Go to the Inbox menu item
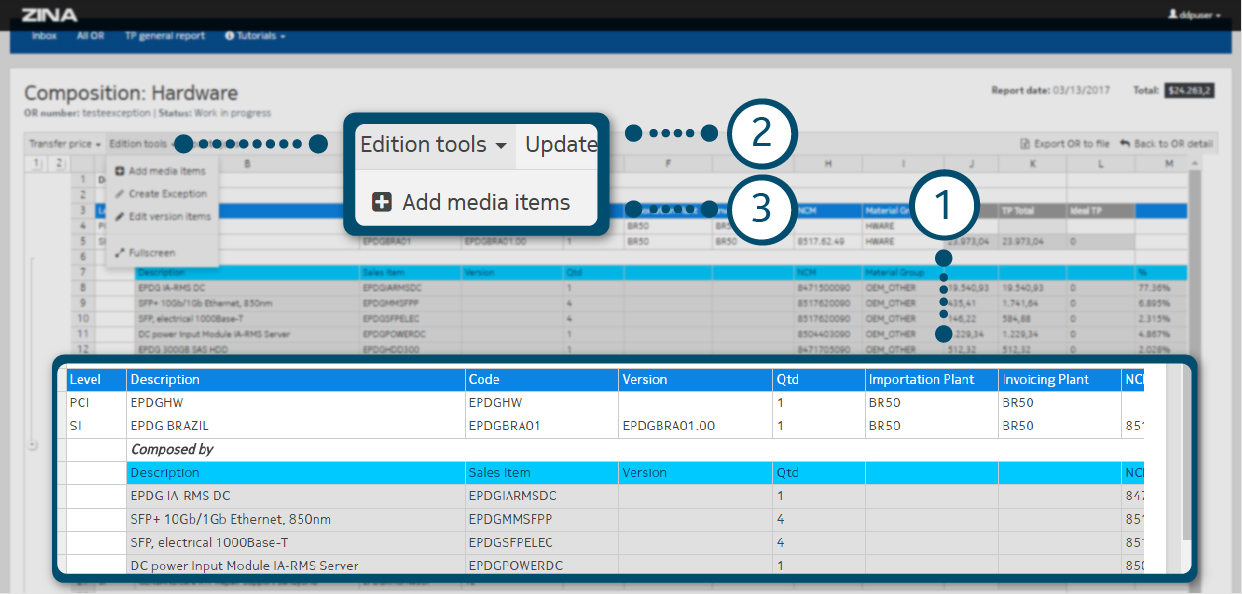 pyautogui.click(x=44, y=36)
